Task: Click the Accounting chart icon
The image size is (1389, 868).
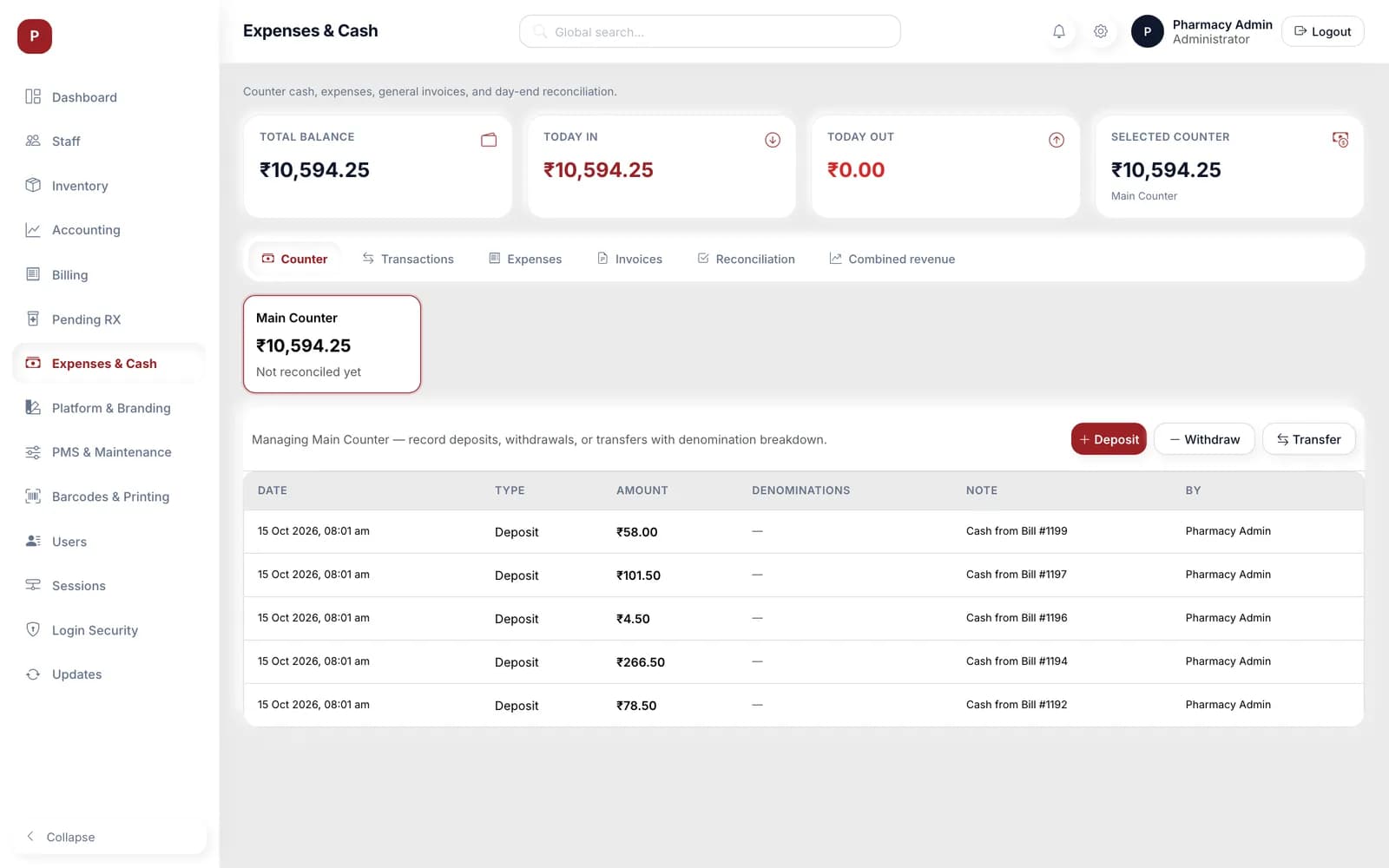Action: 33,230
